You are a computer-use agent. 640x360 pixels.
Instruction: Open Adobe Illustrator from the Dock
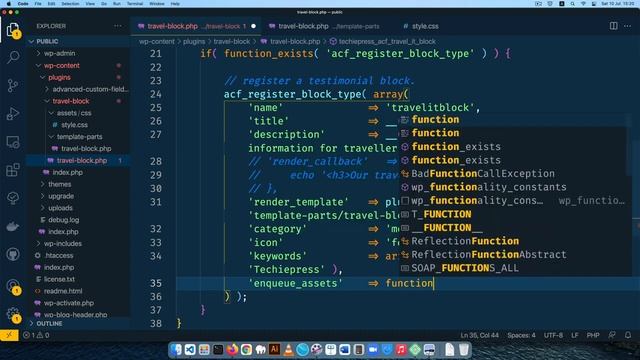(x=274, y=349)
